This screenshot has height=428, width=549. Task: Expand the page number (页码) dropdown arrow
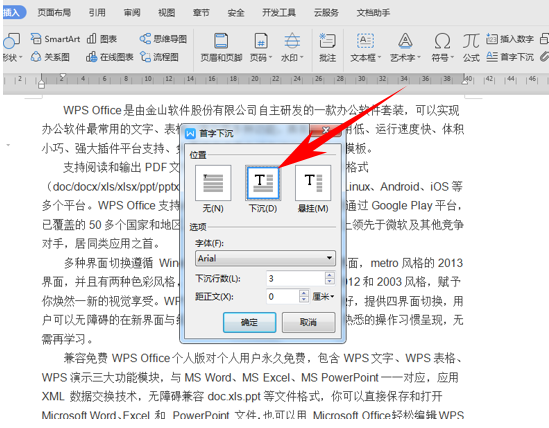[x=270, y=57]
